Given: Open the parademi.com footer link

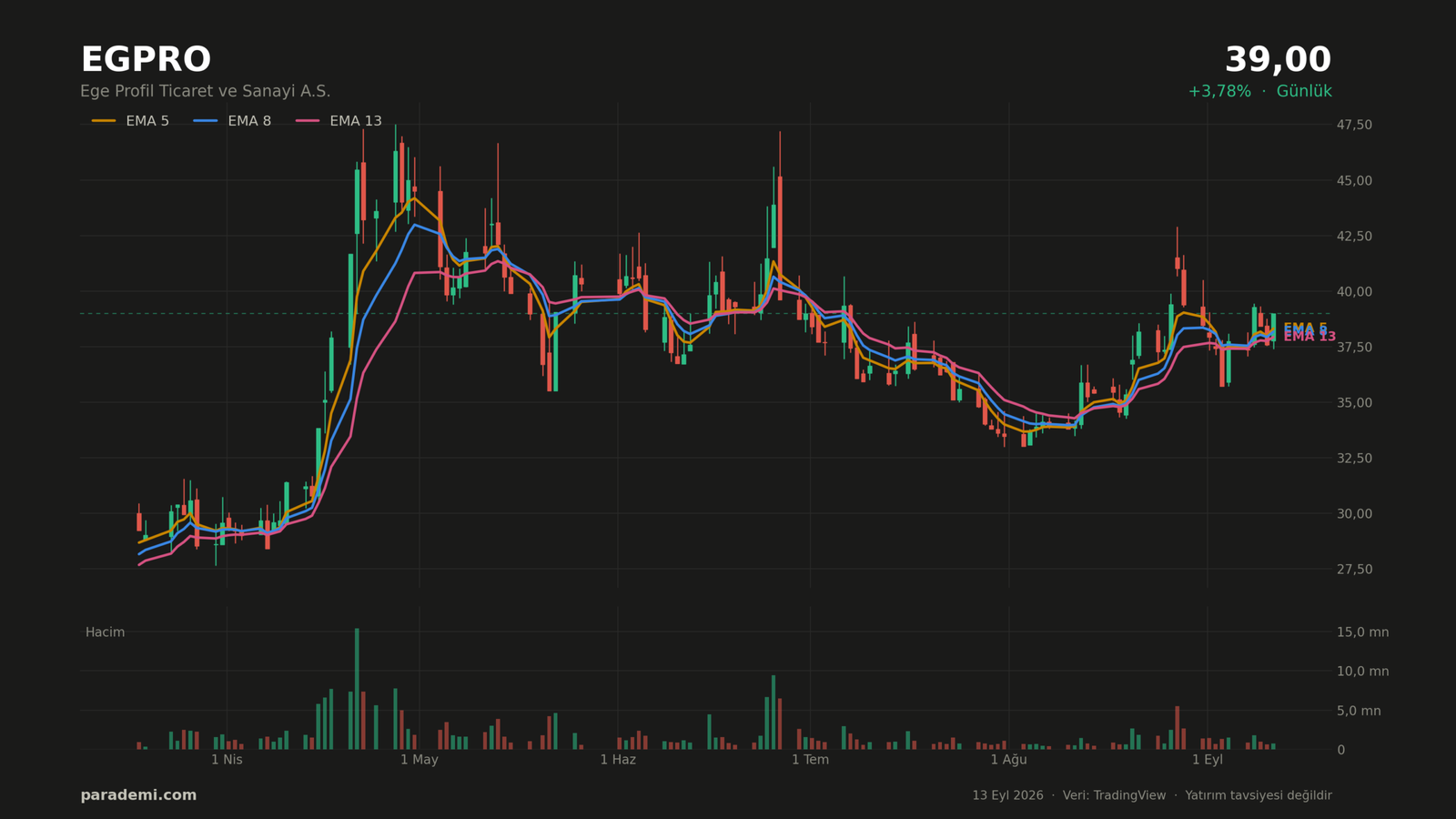Looking at the screenshot, I should (138, 795).
